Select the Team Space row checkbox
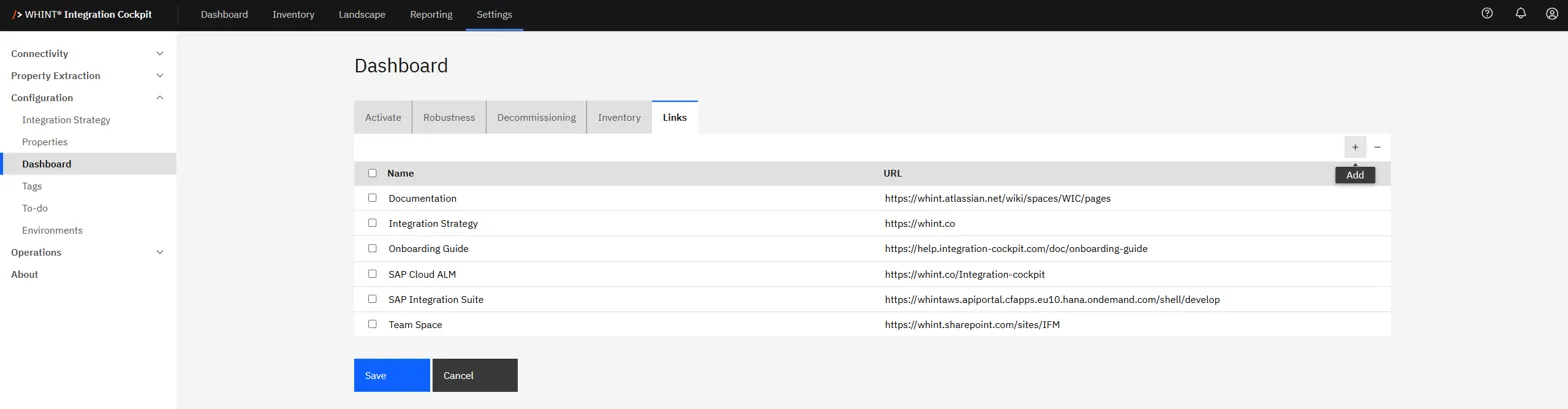The image size is (1568, 409). (x=373, y=324)
